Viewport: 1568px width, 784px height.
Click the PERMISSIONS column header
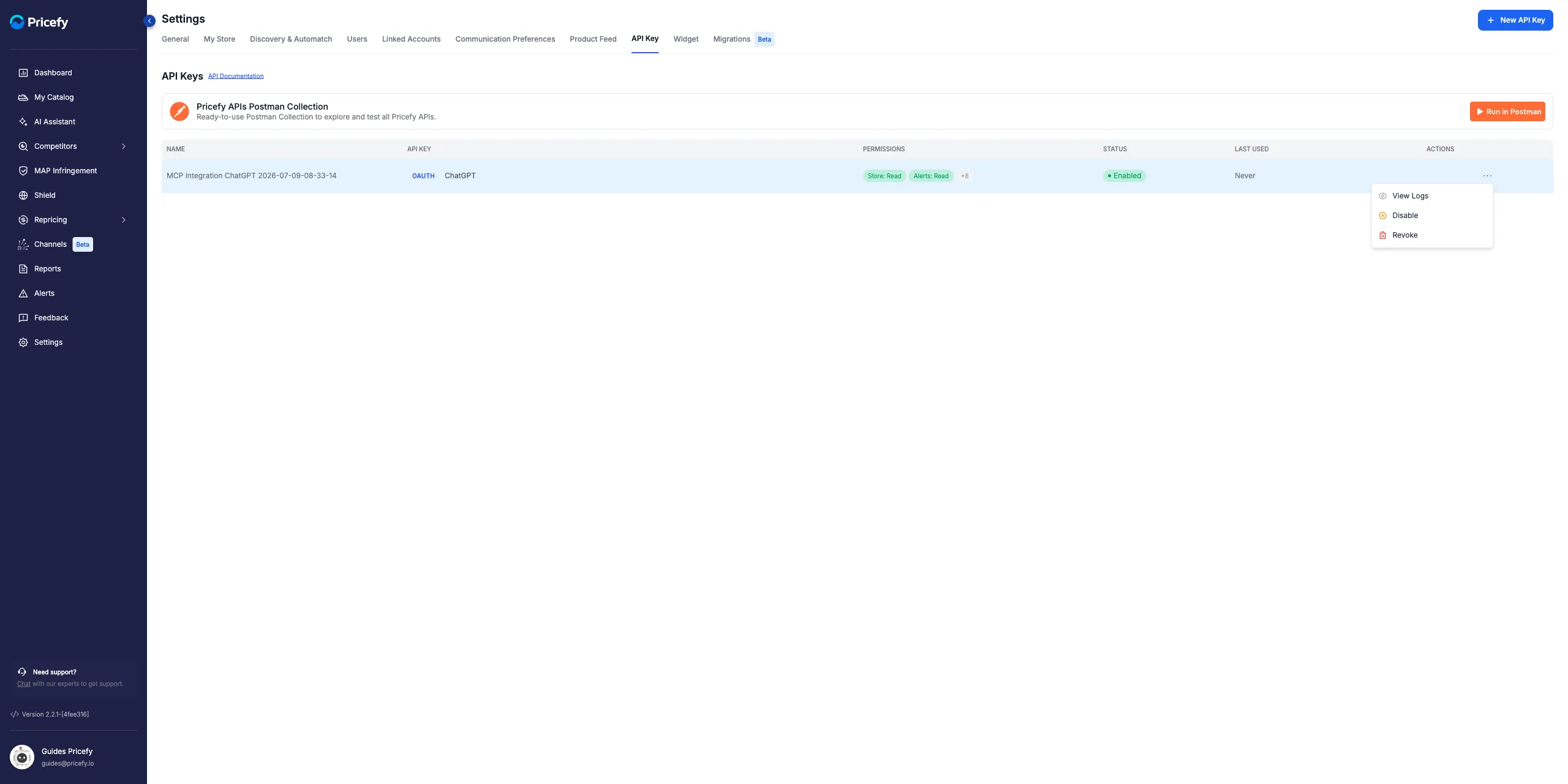click(x=884, y=149)
